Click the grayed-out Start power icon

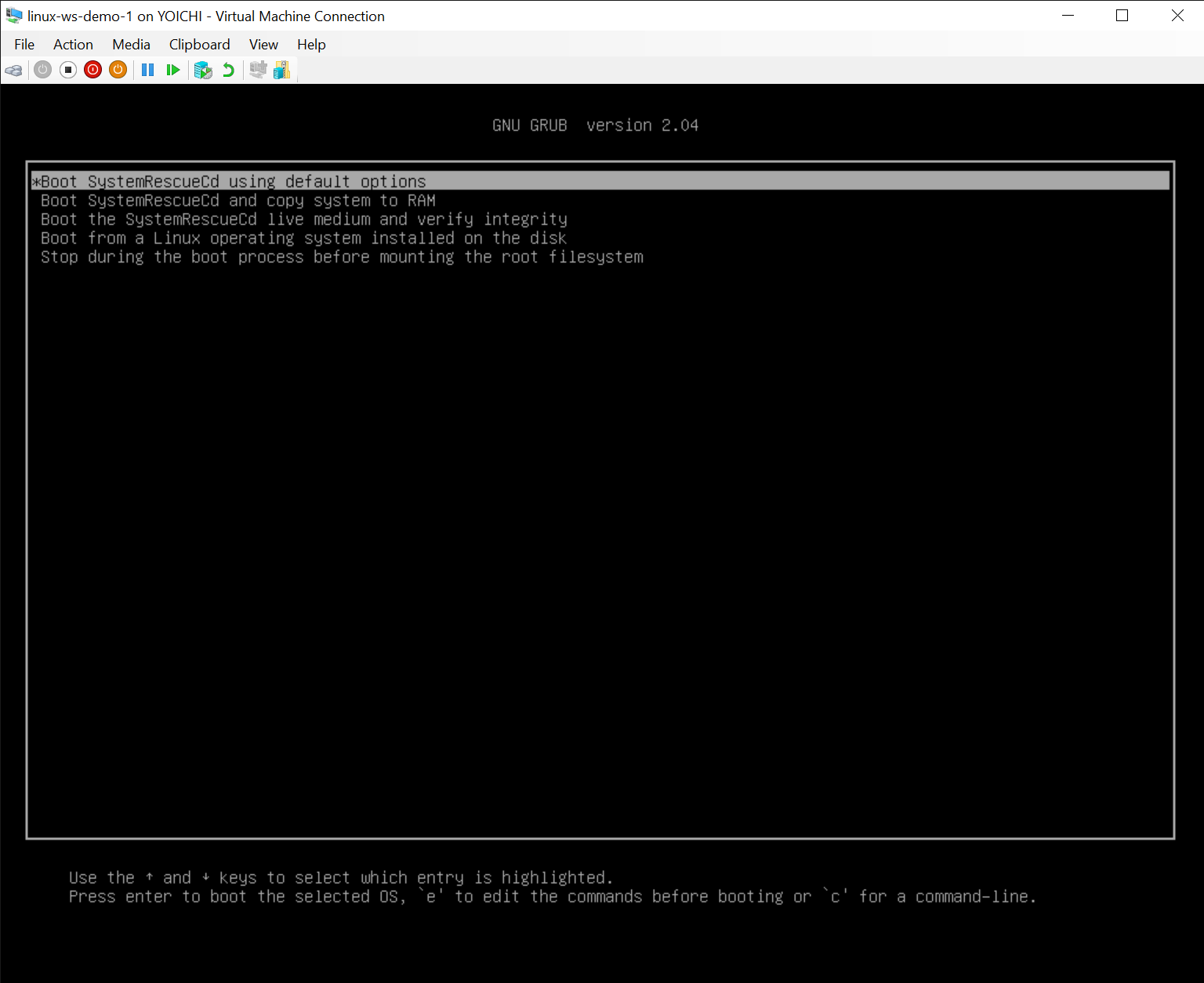click(x=43, y=70)
